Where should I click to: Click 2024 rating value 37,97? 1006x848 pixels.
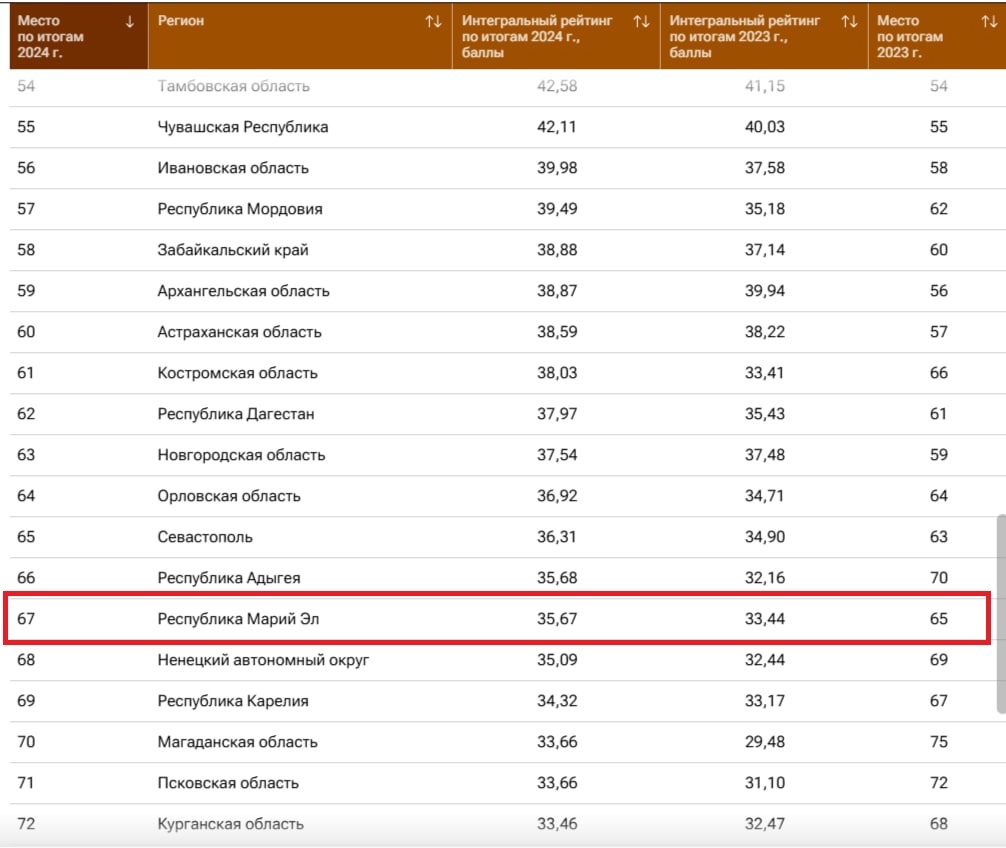click(x=557, y=414)
